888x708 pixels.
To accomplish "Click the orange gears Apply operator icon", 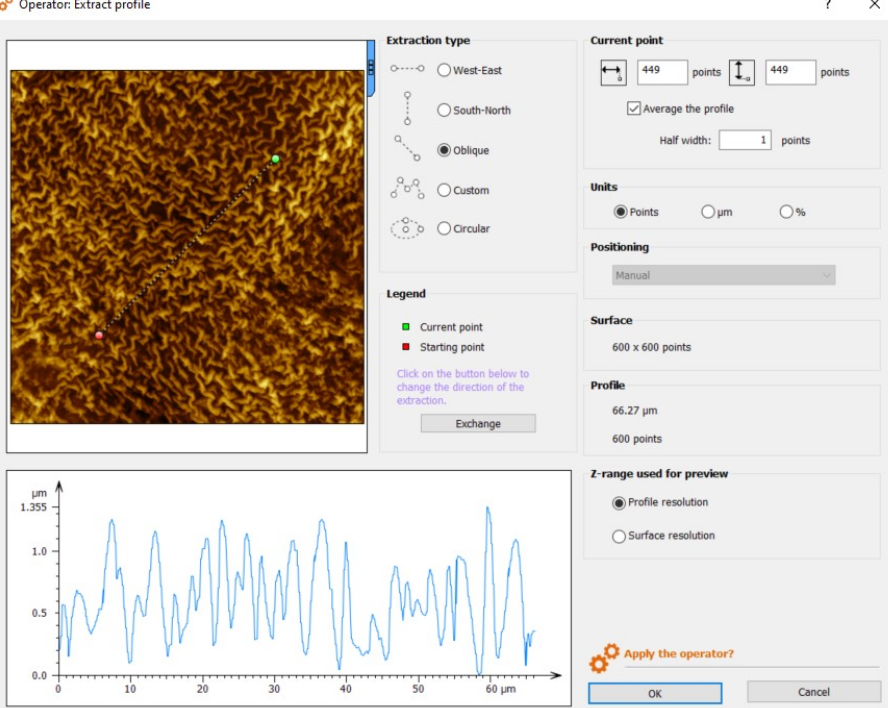I will pos(604,658).
